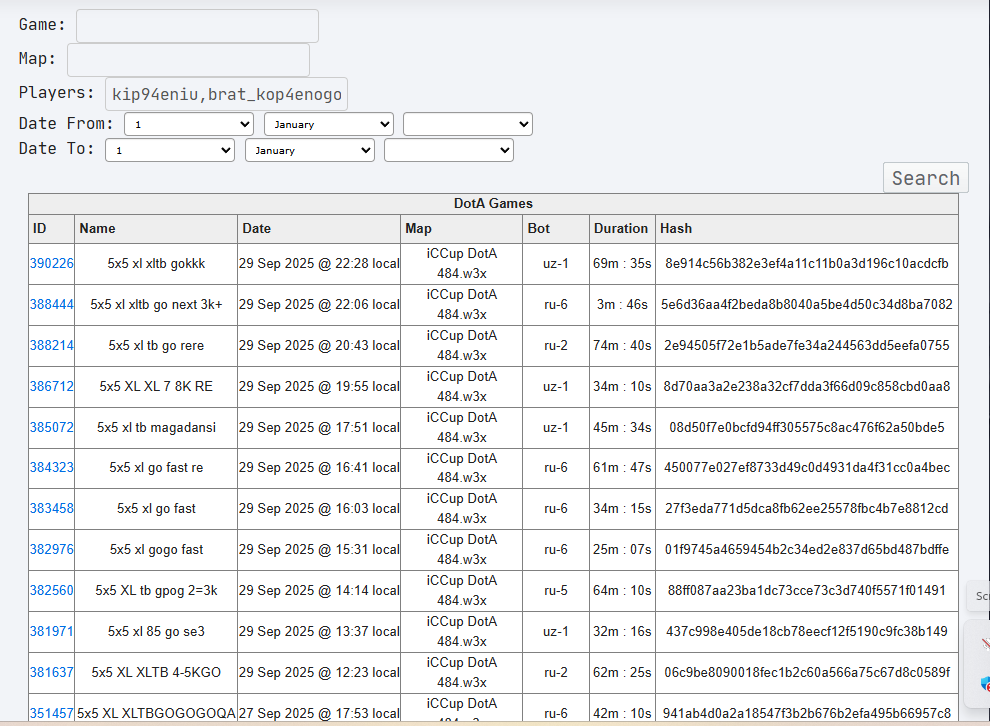This screenshot has height=726, width=990.
Task: Expand the Date To month dropdown
Action: 310,150
